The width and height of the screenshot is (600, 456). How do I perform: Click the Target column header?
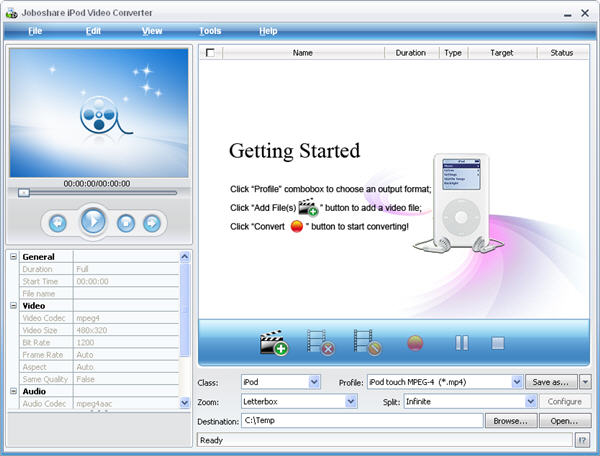click(x=502, y=53)
